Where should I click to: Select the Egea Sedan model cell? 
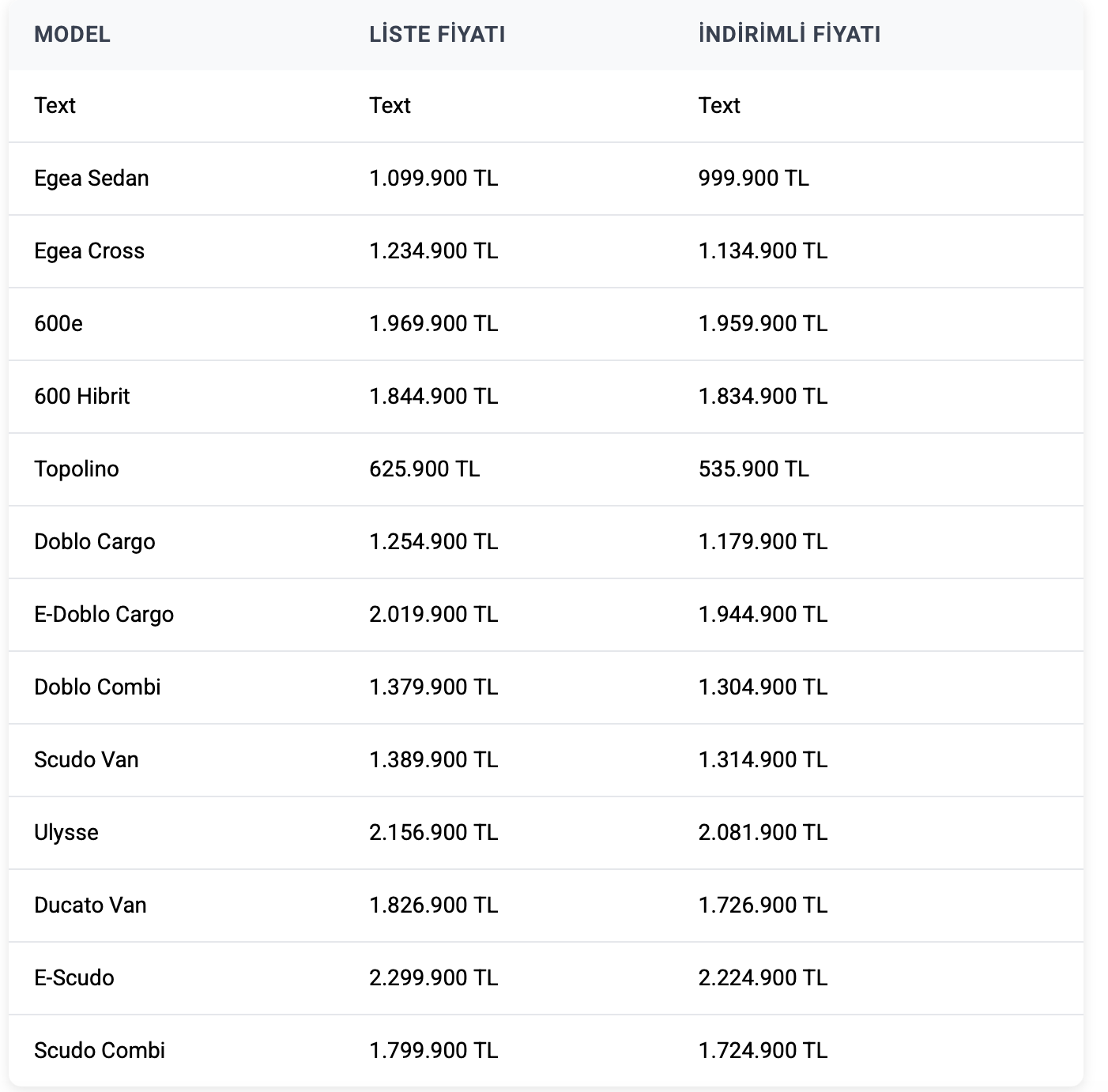click(92, 179)
